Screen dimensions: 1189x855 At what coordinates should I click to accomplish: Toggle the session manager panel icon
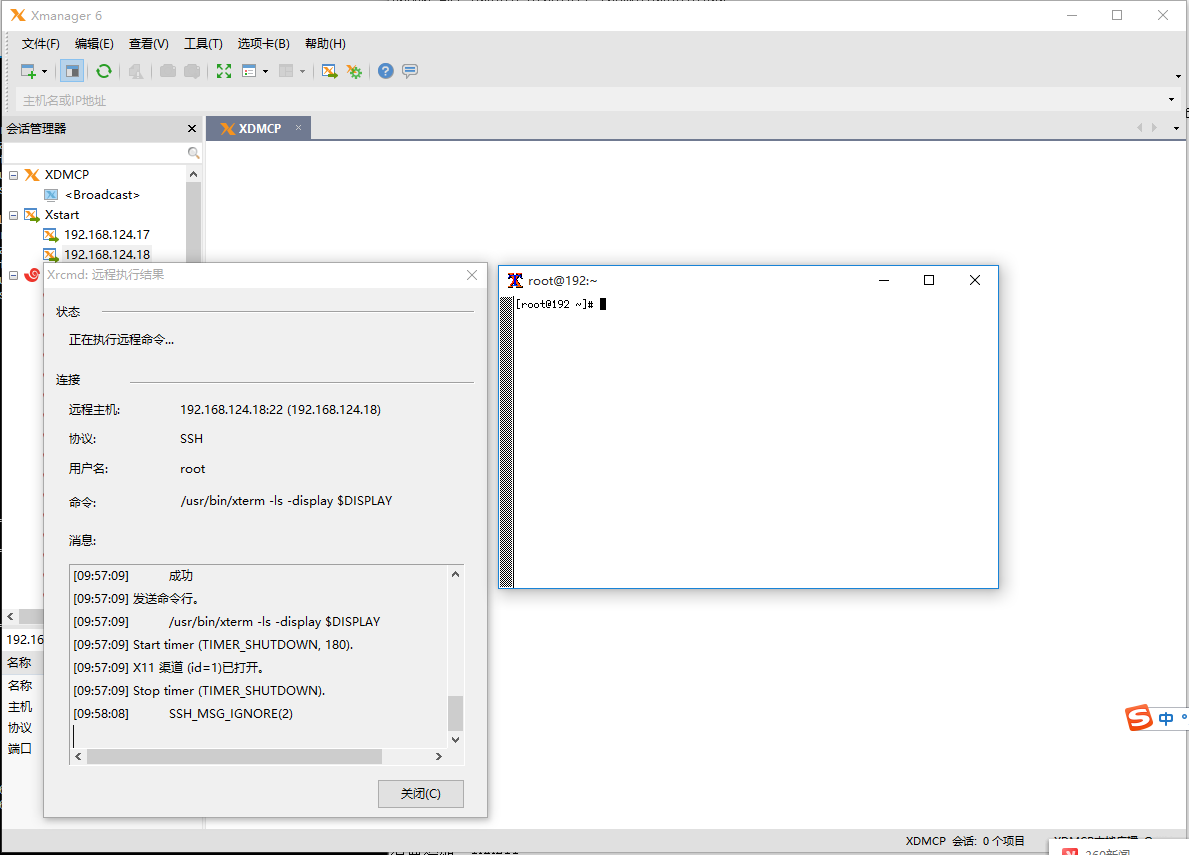click(72, 71)
